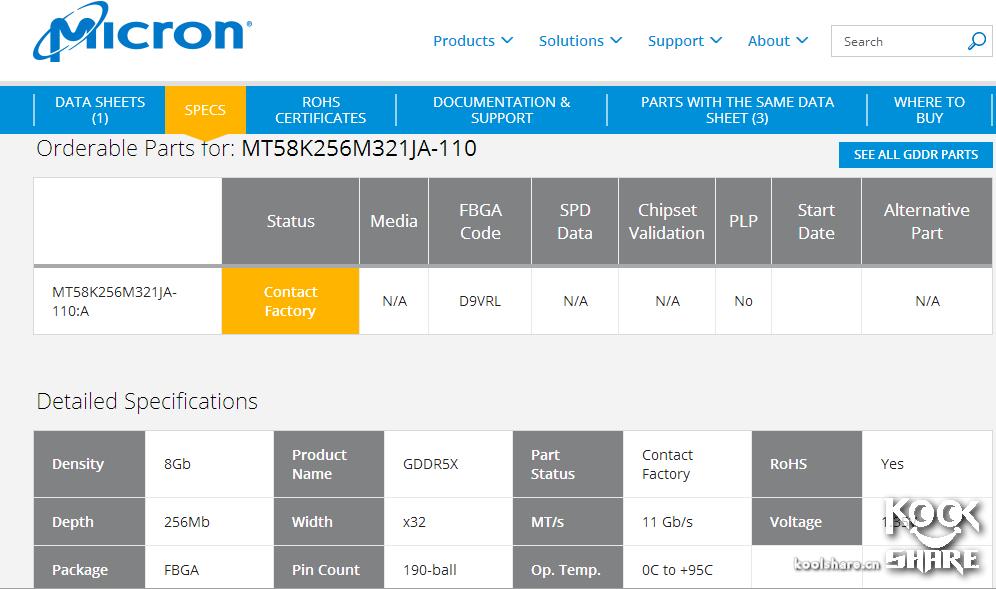Viewport: 996px width, 589px height.
Task: Click the Status column header
Action: coord(290,221)
